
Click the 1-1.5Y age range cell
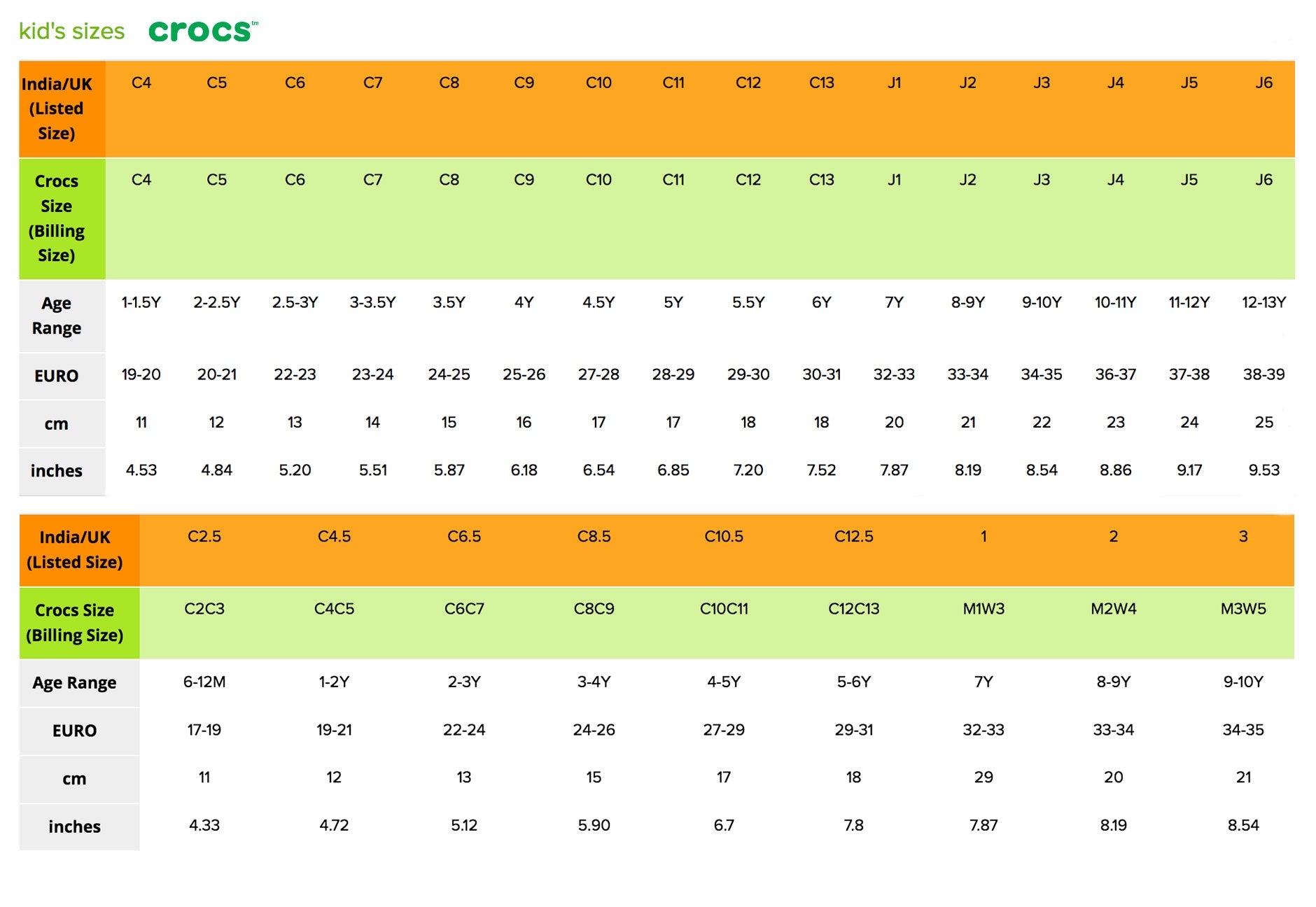tap(142, 303)
